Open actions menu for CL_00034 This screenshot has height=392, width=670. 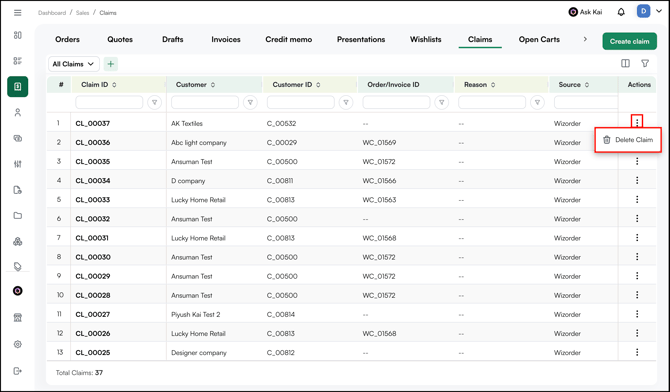pos(637,180)
